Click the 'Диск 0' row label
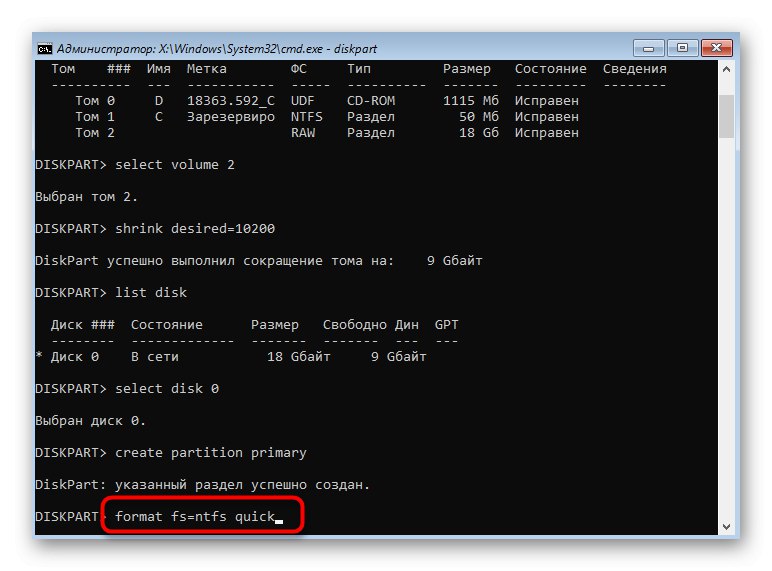772x571 pixels. tap(75, 356)
